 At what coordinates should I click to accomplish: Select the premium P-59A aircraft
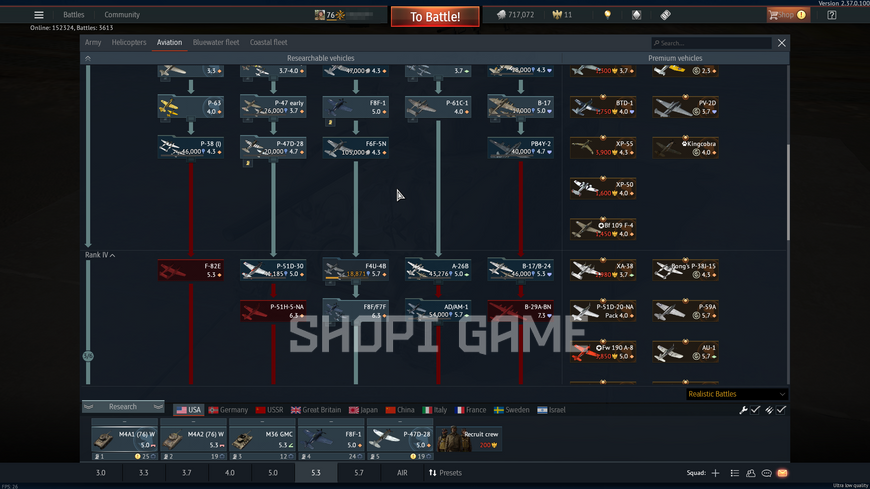(685, 311)
